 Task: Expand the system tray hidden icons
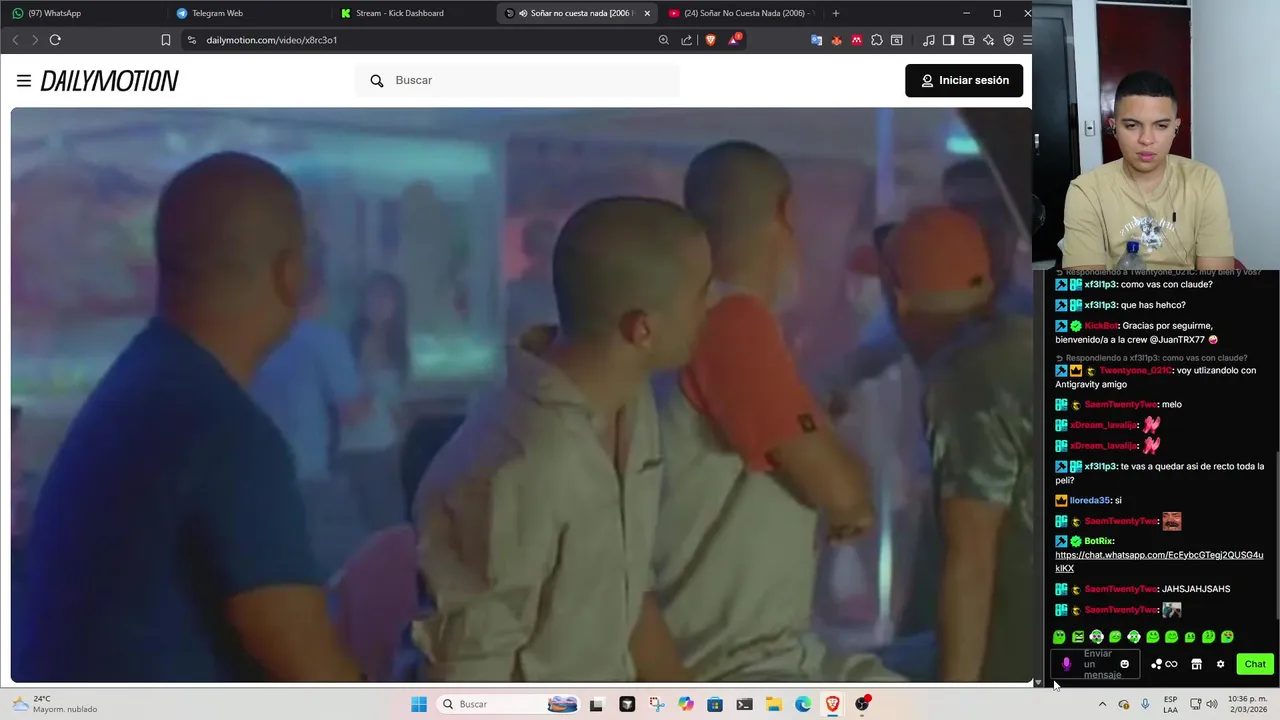point(1102,704)
